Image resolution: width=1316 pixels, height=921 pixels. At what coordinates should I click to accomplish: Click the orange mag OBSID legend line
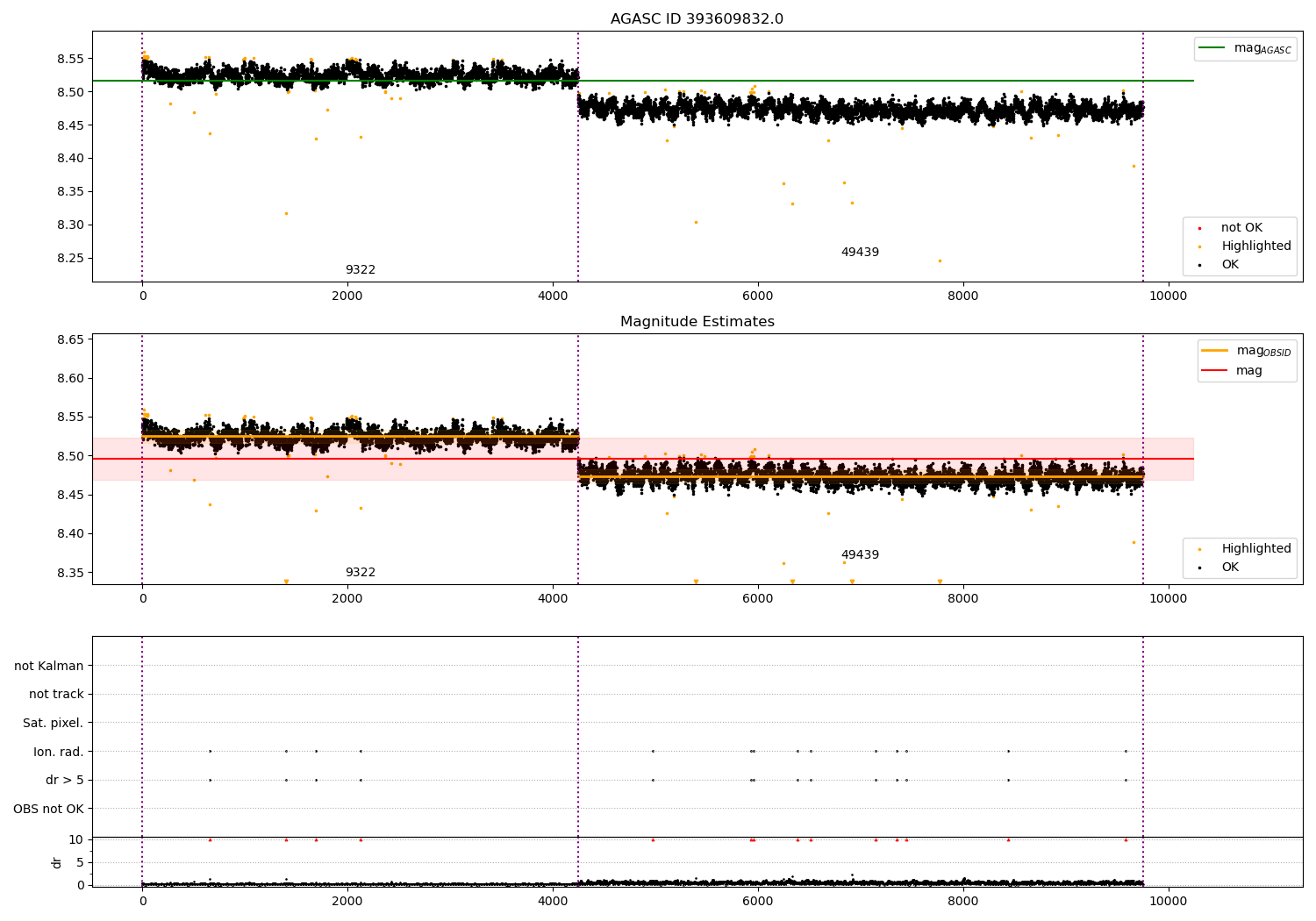1214,351
